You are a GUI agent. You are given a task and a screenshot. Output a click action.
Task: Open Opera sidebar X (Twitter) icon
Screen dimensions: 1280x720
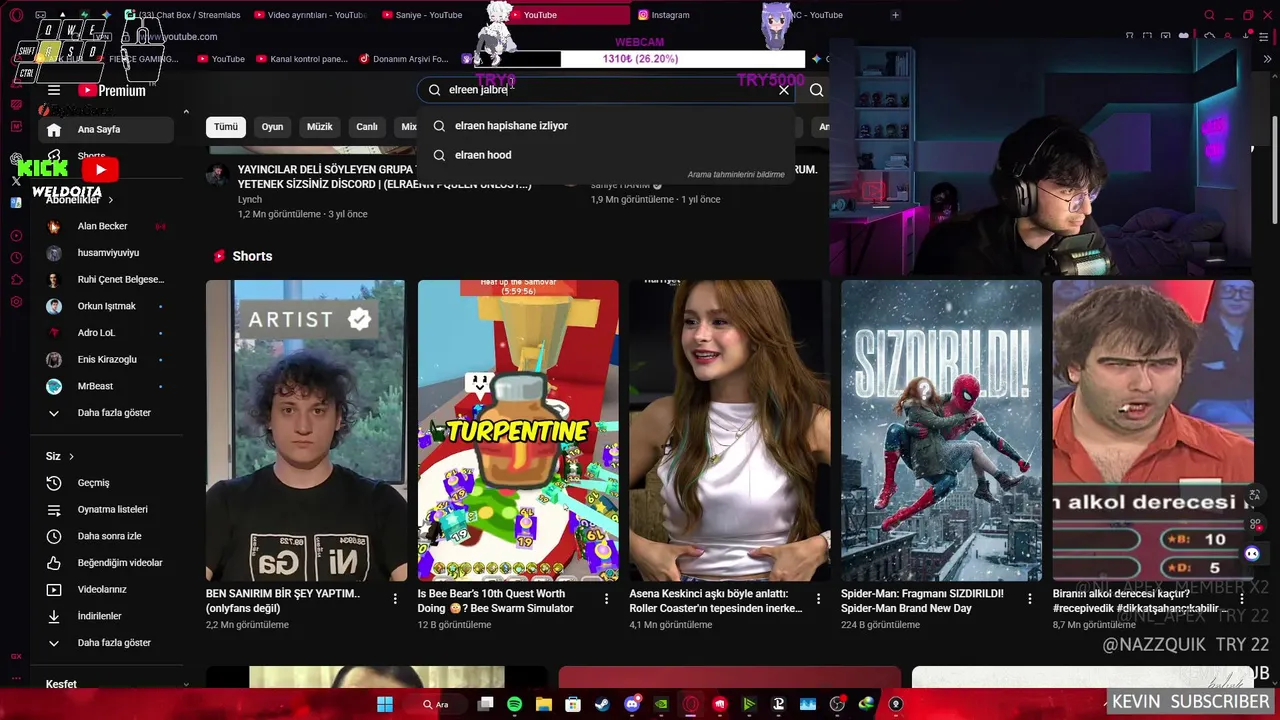pyautogui.click(x=16, y=181)
